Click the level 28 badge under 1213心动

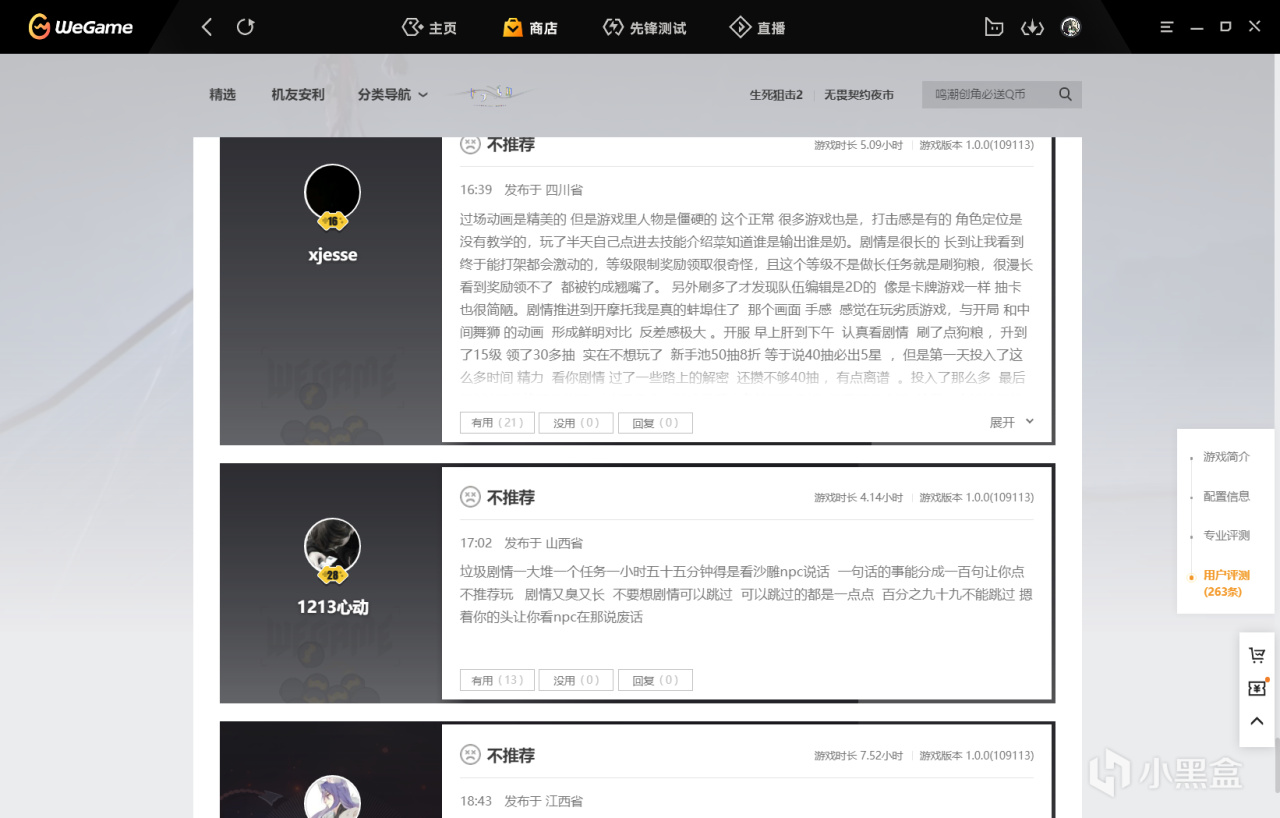click(x=332, y=575)
